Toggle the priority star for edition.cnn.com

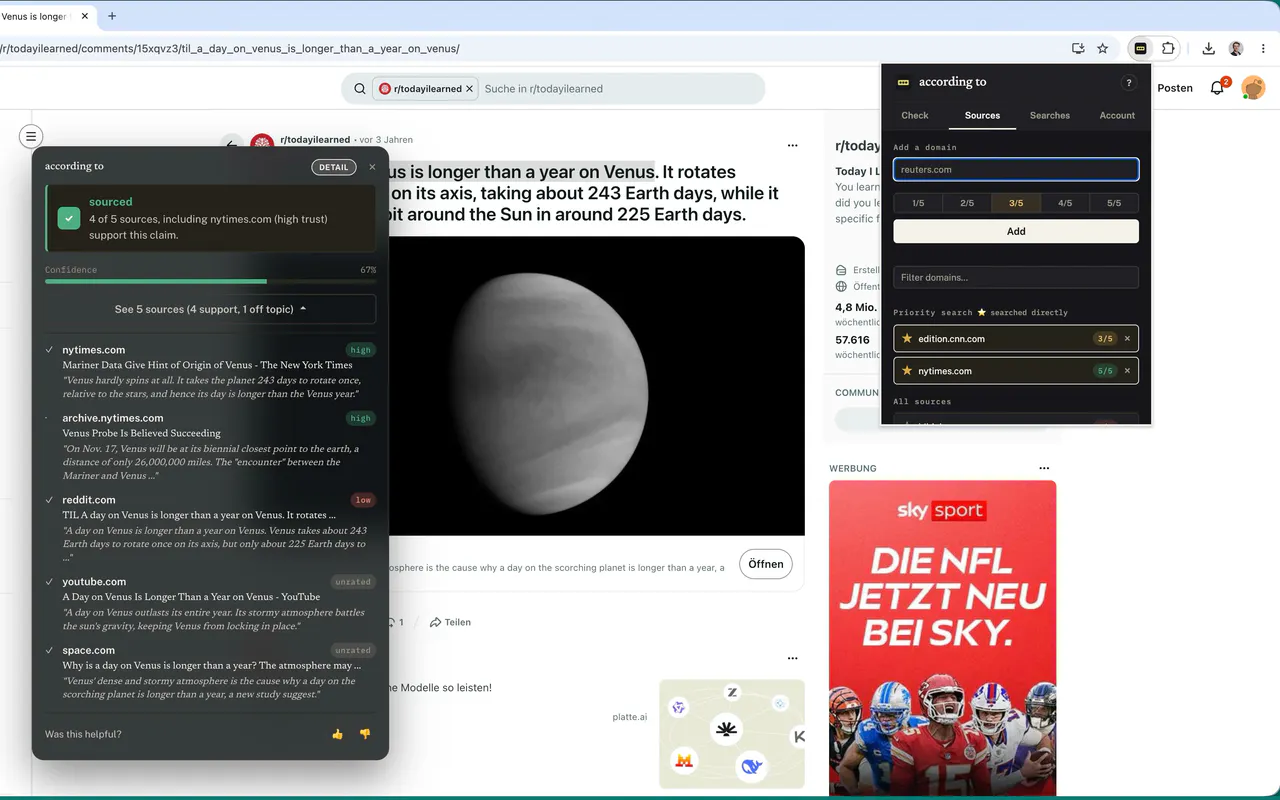(907, 339)
